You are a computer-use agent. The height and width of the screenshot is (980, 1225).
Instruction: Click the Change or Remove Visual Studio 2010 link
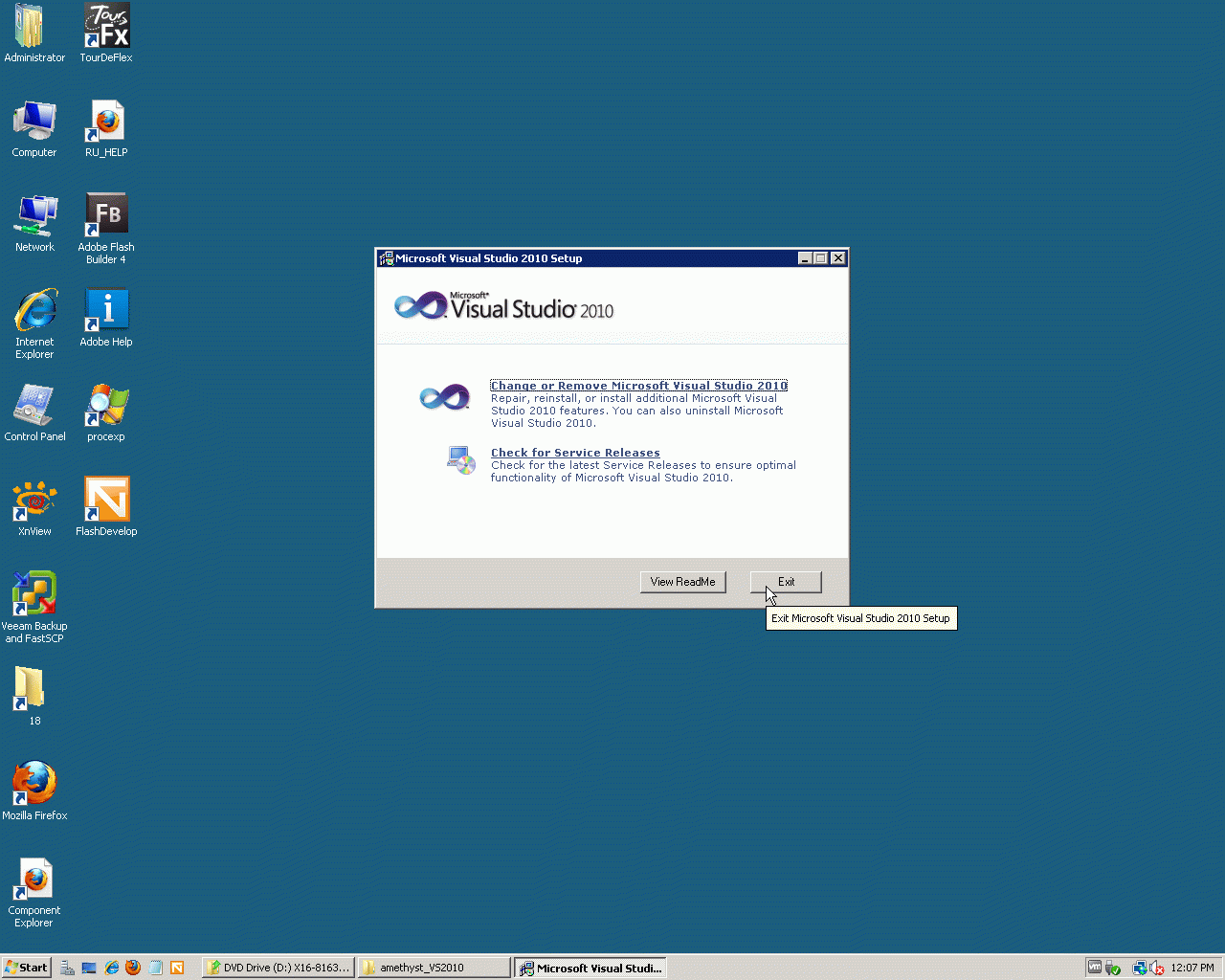638,386
